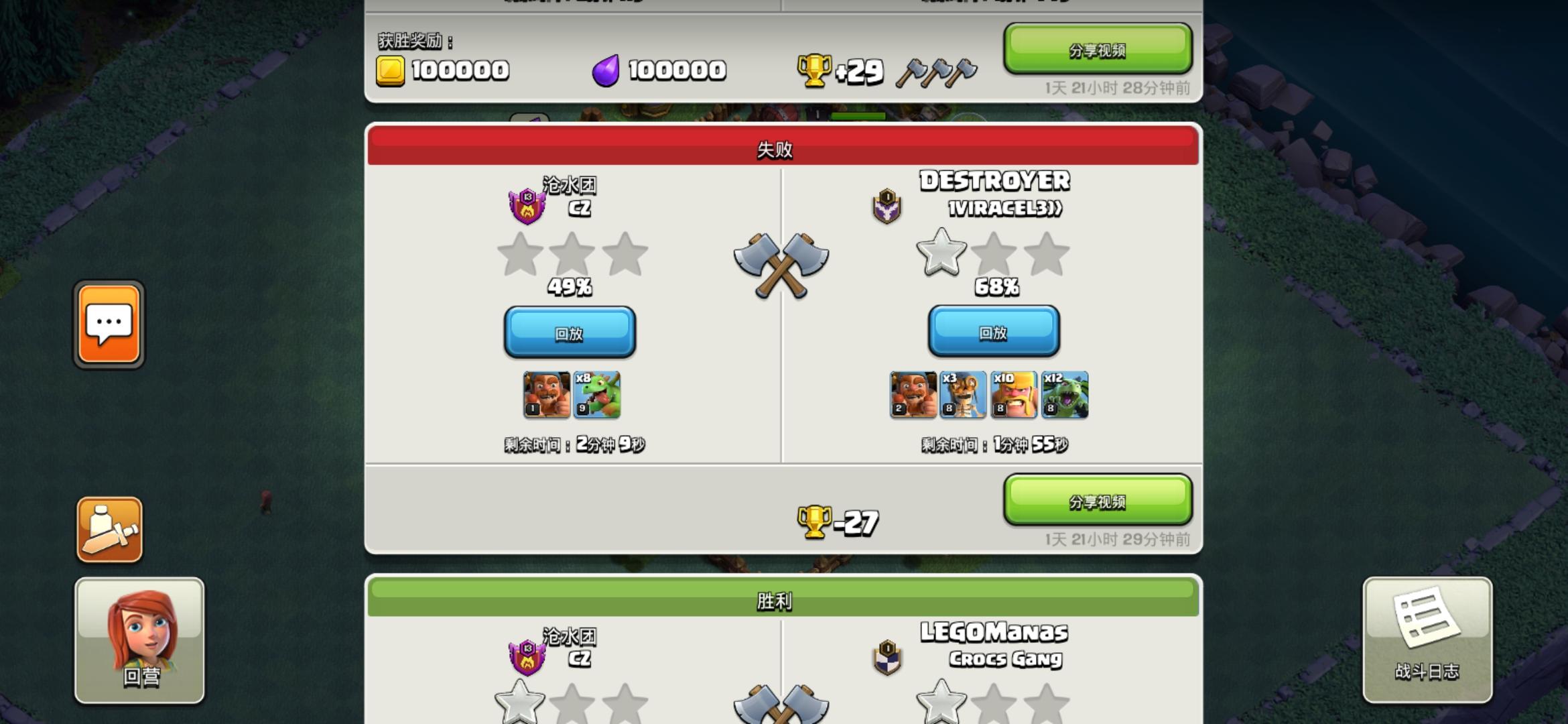Screen dimensions: 1568x724
Task: Open the 战斗日志 battle log
Action: pyautogui.click(x=1427, y=640)
